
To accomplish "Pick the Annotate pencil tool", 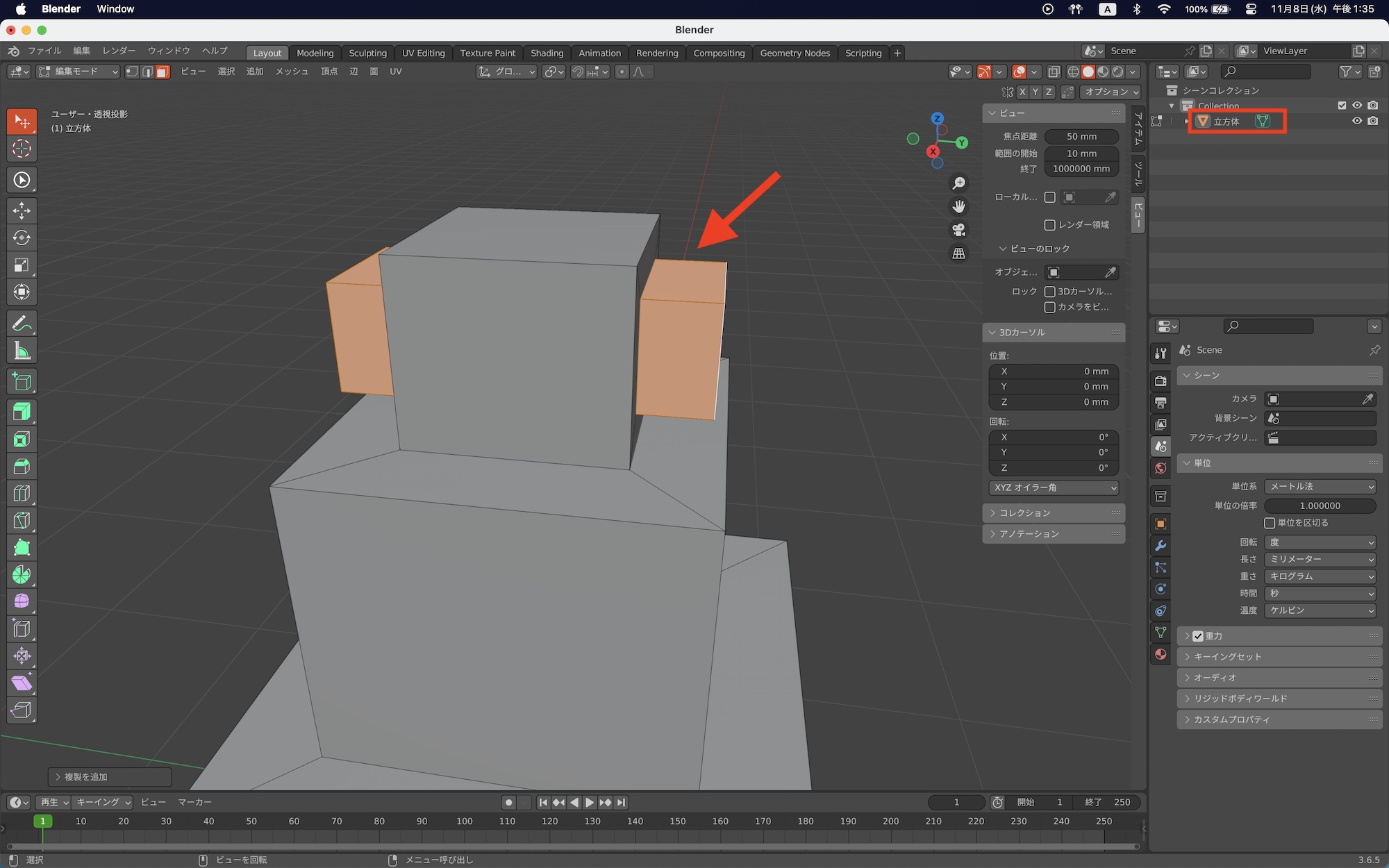I will point(22,324).
